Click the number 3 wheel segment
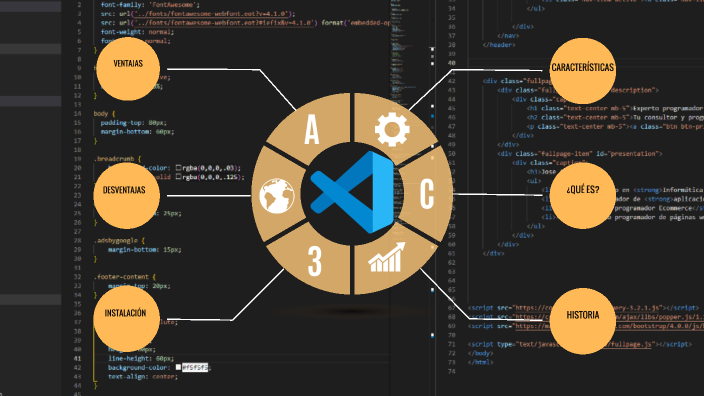Screen dimensions: 704x396 315,261
